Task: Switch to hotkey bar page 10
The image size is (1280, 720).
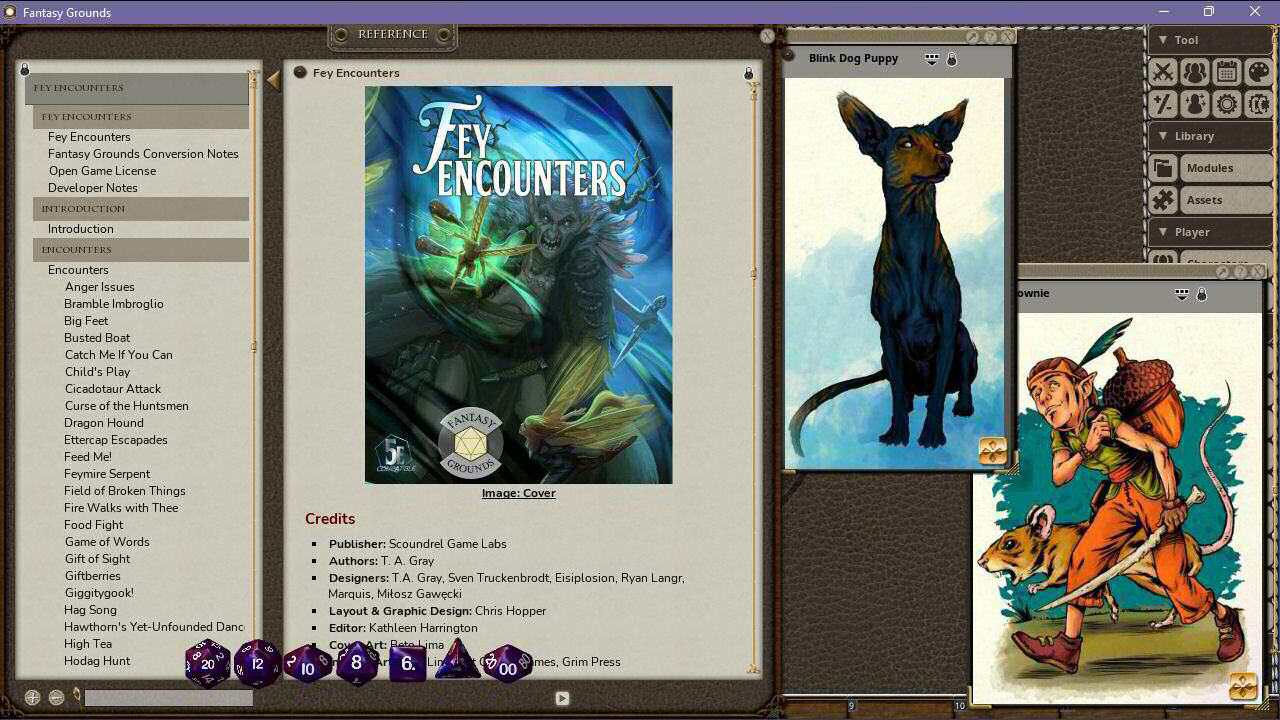Action: tap(960, 706)
